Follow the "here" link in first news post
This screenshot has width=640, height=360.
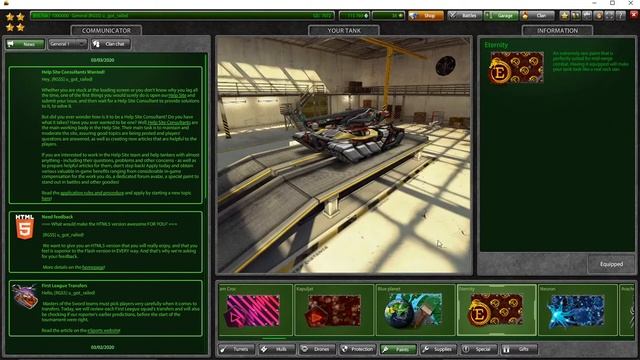click(x=46, y=198)
